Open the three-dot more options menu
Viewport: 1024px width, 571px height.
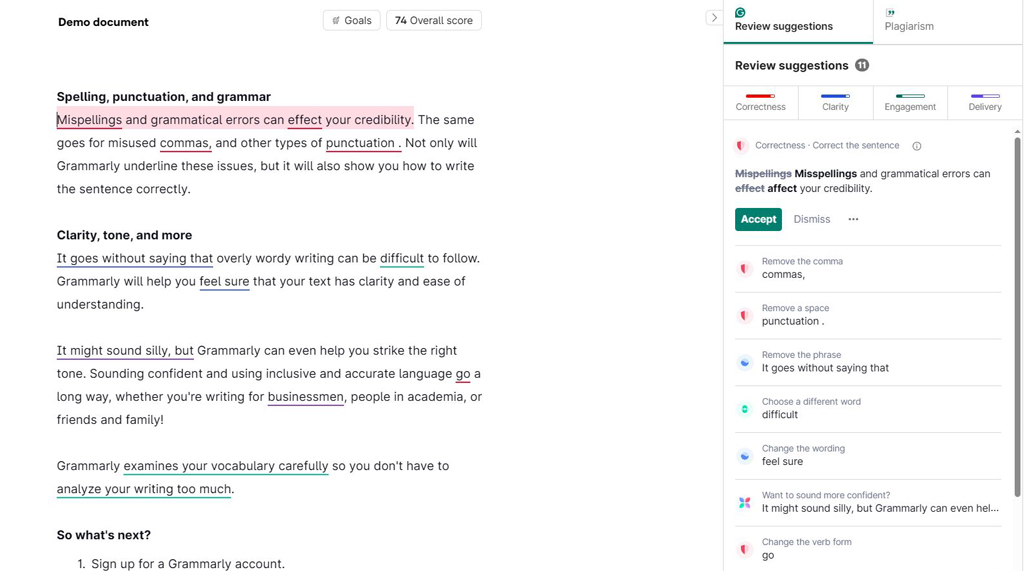(x=853, y=220)
